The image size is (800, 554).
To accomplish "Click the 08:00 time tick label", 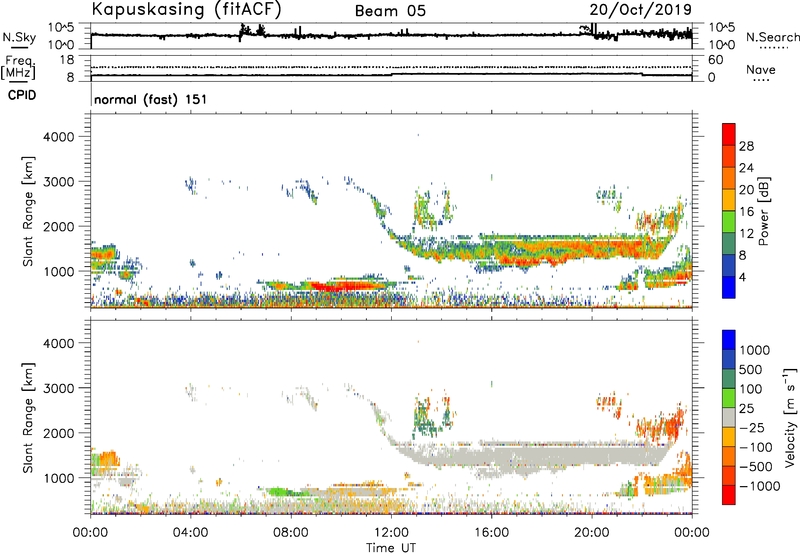I will pos(290,533).
